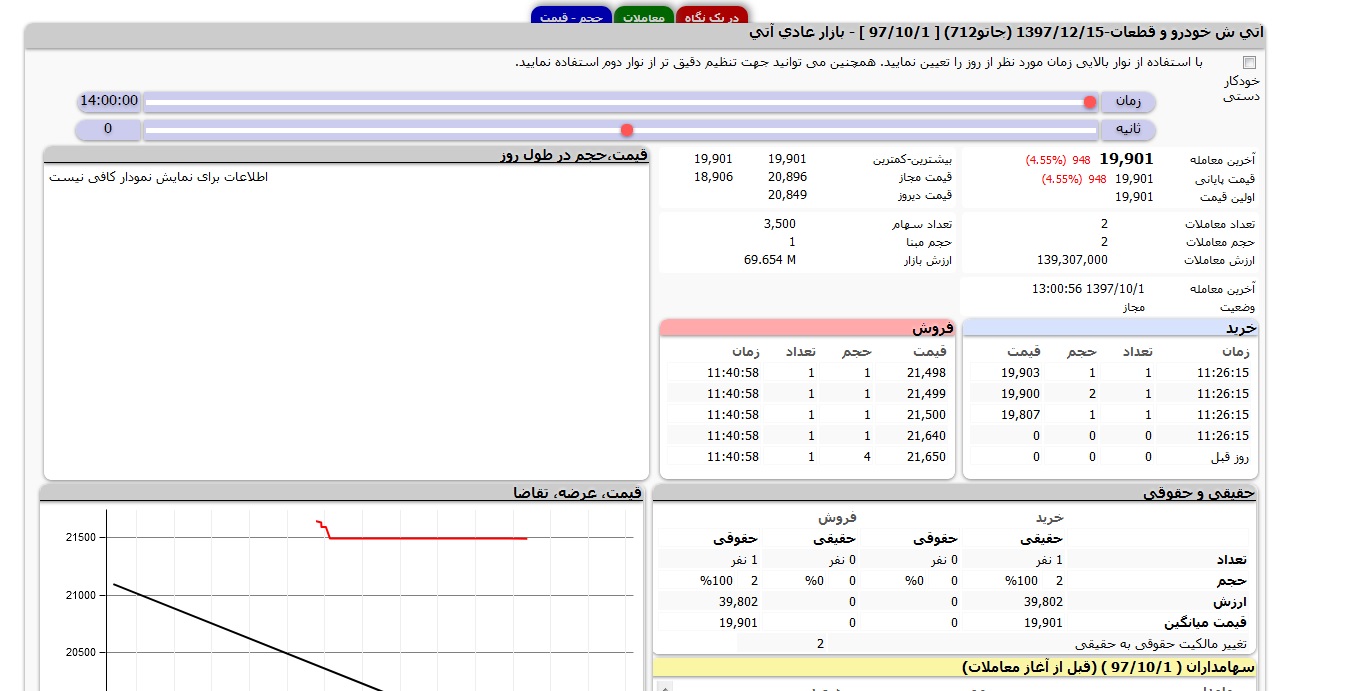The width and height of the screenshot is (1345, 691).
Task: Click the "حقیقی و حقوقی" section header
Action: [955, 493]
